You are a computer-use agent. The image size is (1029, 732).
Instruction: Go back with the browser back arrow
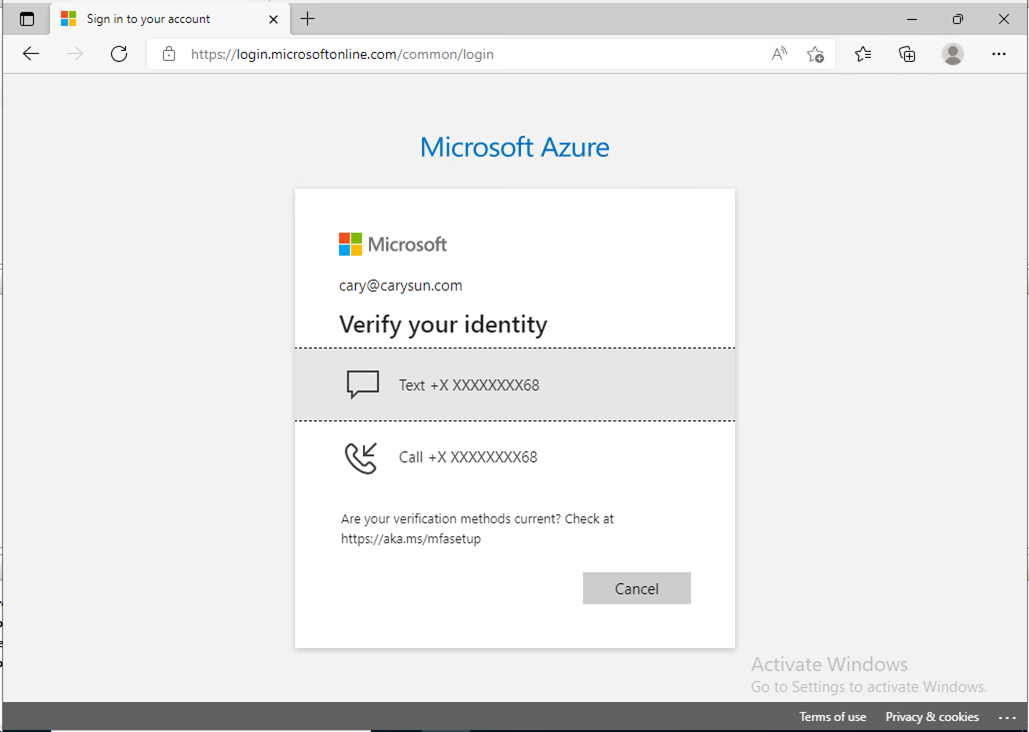click(31, 54)
